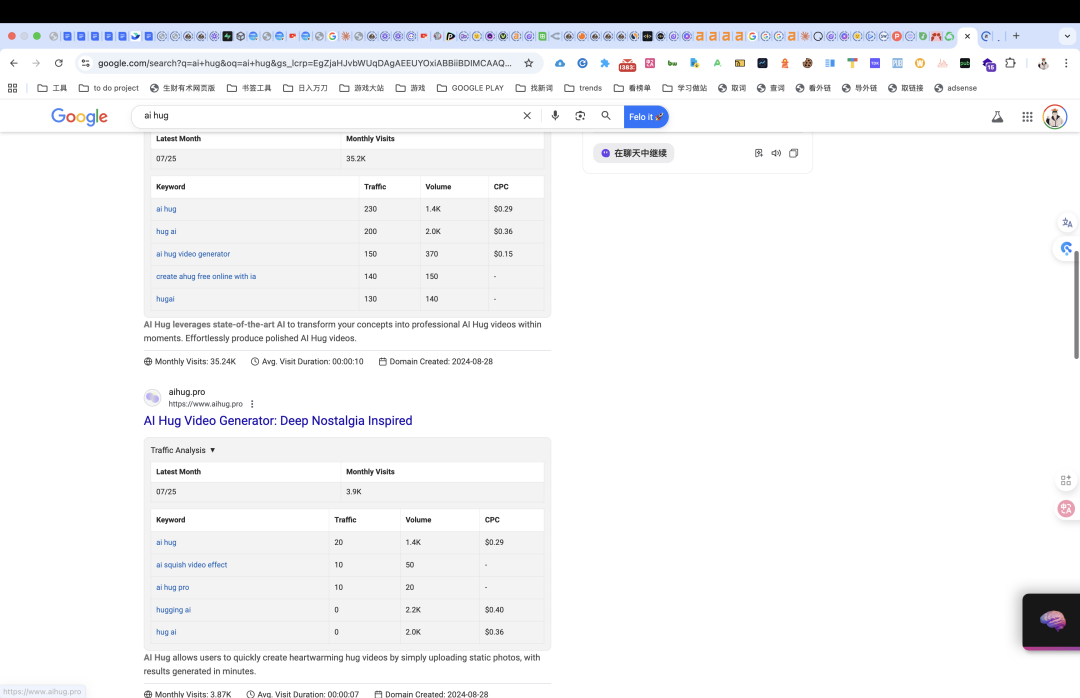This screenshot has width=1080, height=698.
Task: Bookmark this page with the star icon
Action: coord(528,63)
